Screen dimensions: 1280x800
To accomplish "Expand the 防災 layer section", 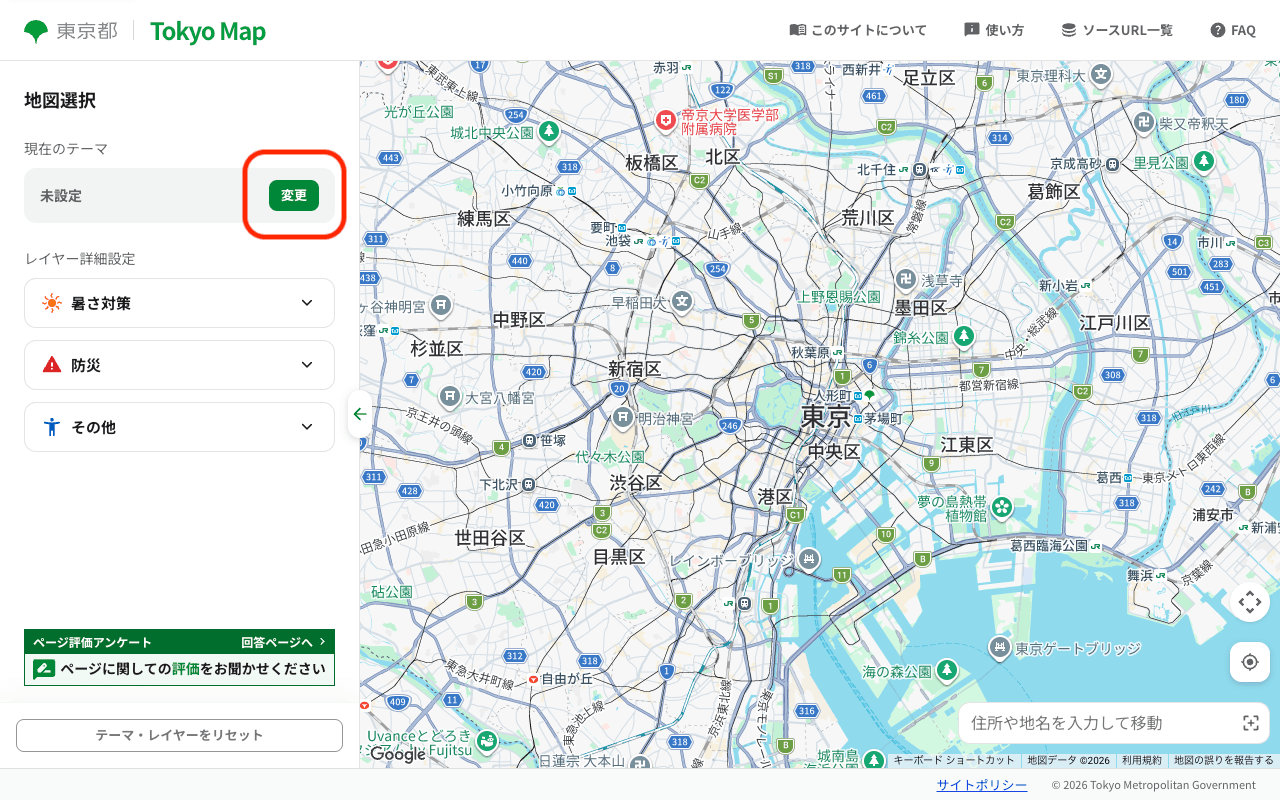I will (x=179, y=365).
